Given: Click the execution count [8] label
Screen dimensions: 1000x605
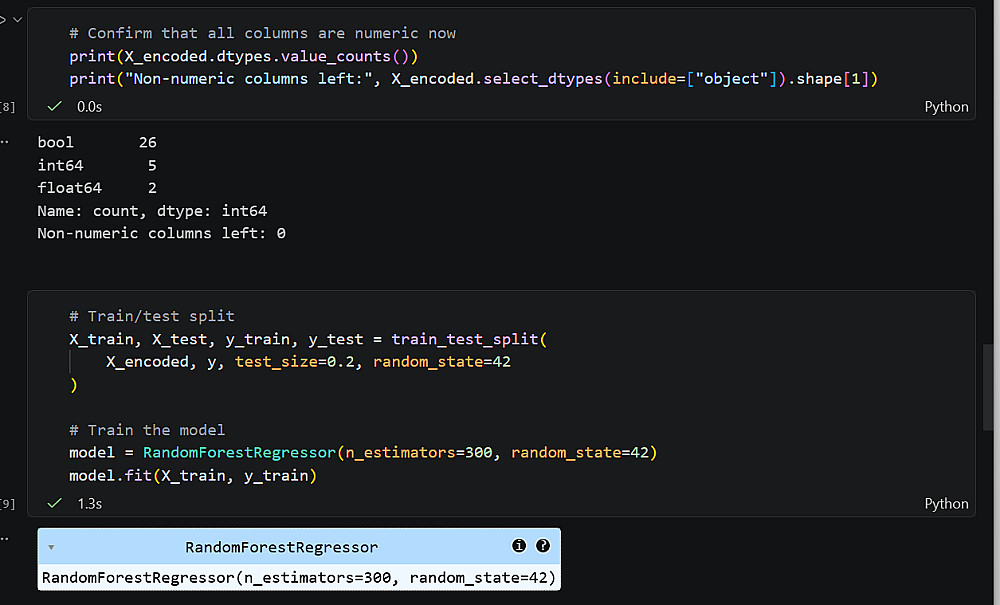Looking at the screenshot, I should 8,106.
